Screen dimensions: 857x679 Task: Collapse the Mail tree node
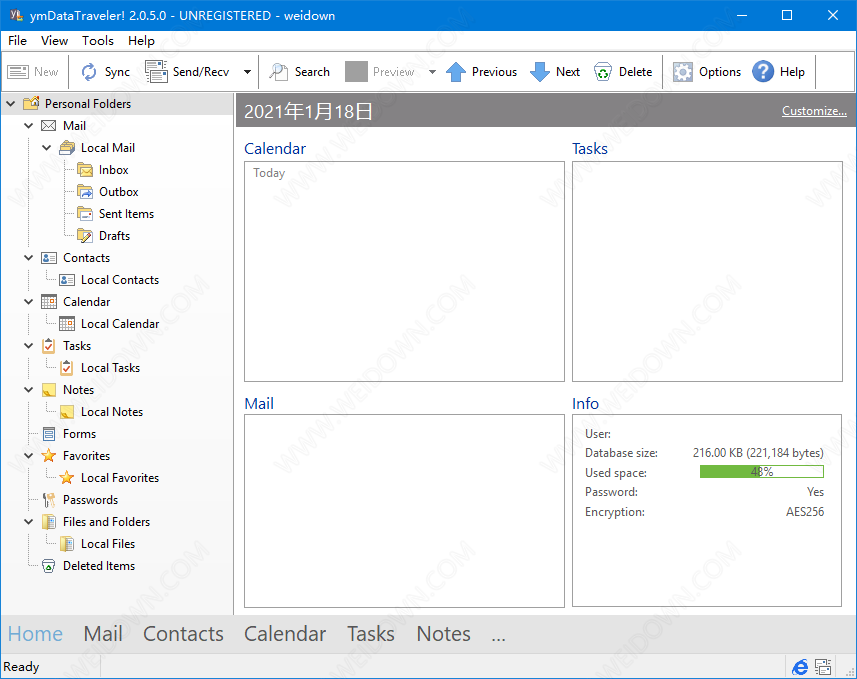[x=29, y=126]
